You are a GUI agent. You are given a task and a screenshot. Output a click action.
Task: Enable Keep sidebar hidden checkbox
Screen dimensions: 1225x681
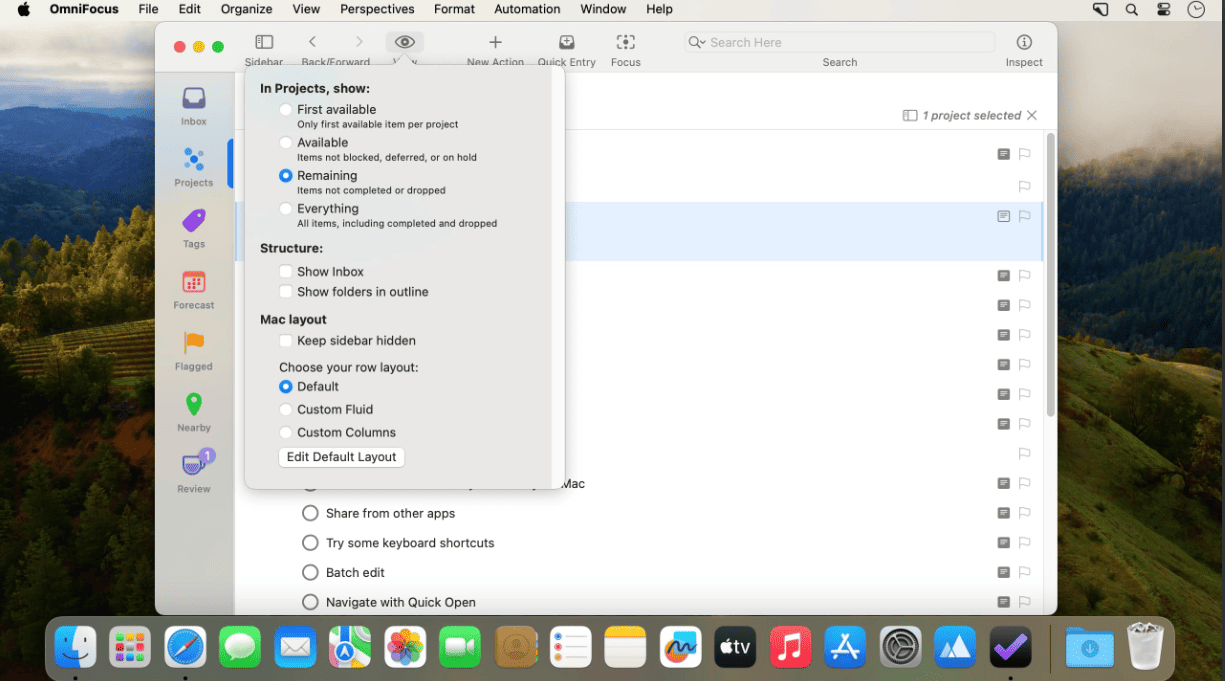tap(286, 341)
